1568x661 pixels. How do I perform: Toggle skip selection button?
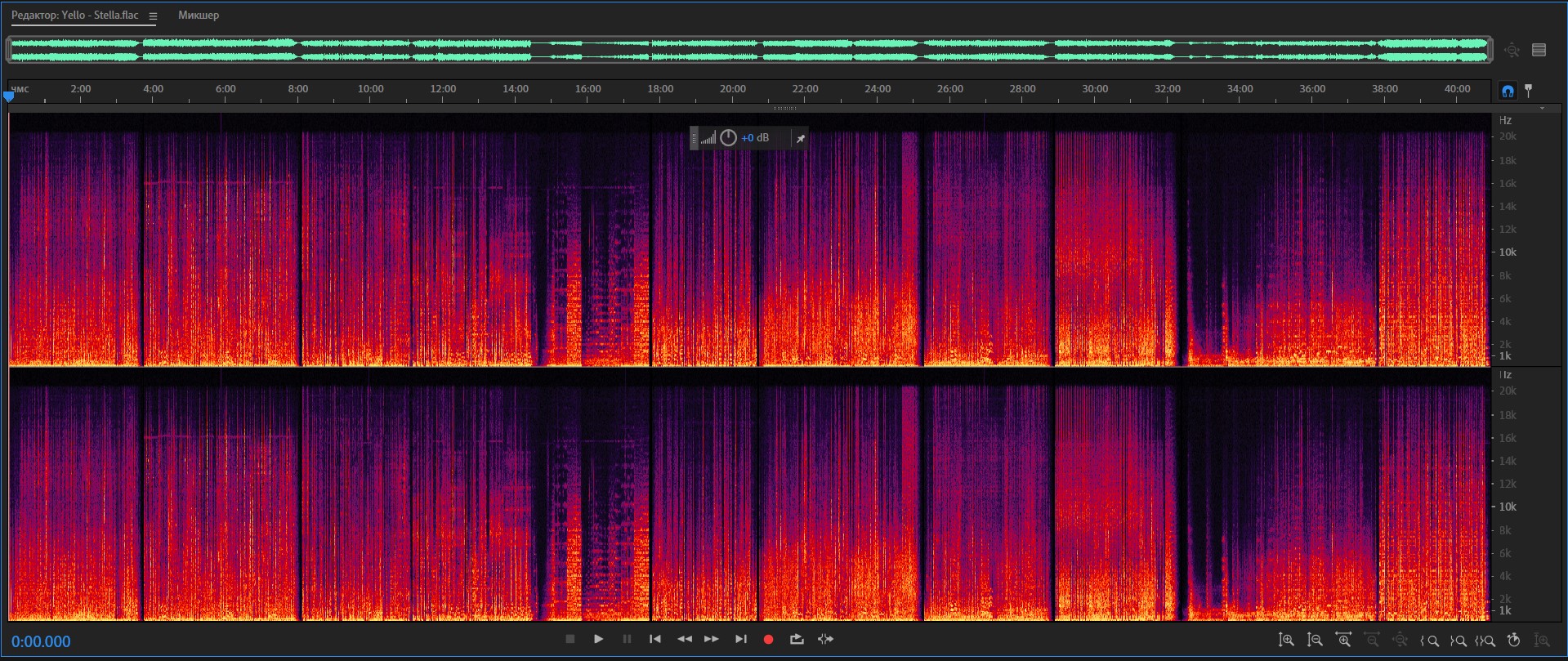[x=825, y=639]
